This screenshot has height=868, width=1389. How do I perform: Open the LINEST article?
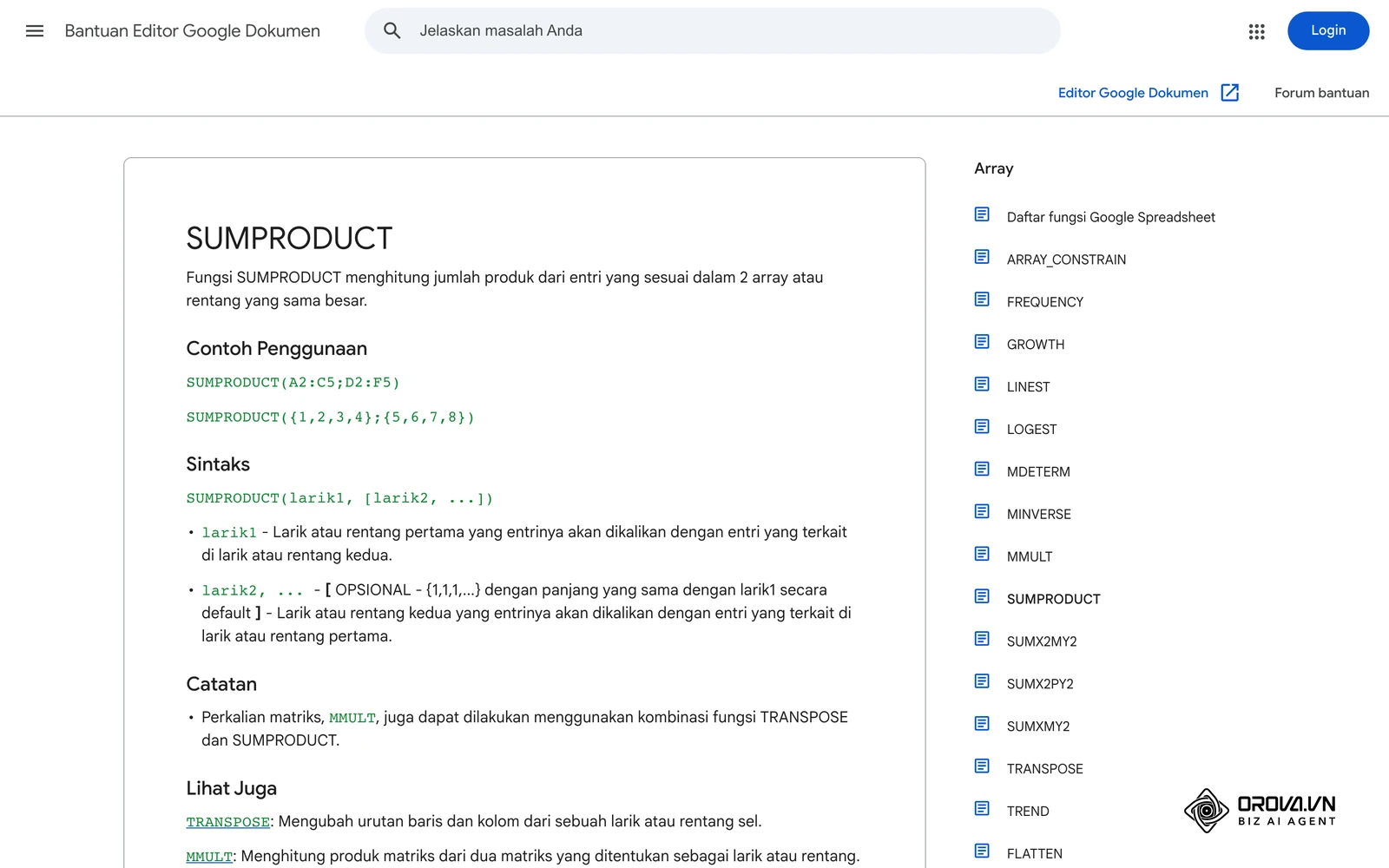point(1029,387)
